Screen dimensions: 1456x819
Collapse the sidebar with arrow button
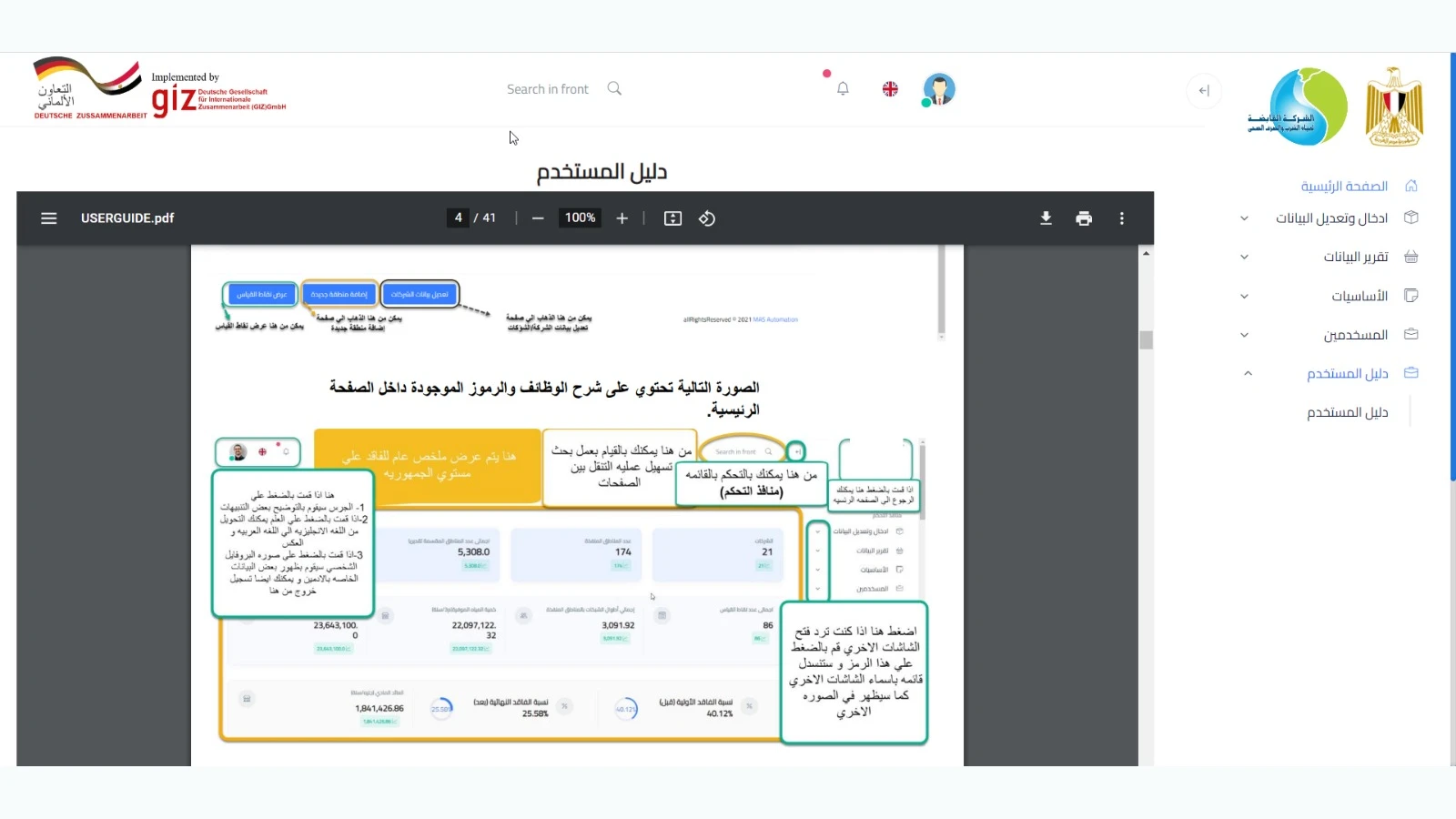point(1204,90)
